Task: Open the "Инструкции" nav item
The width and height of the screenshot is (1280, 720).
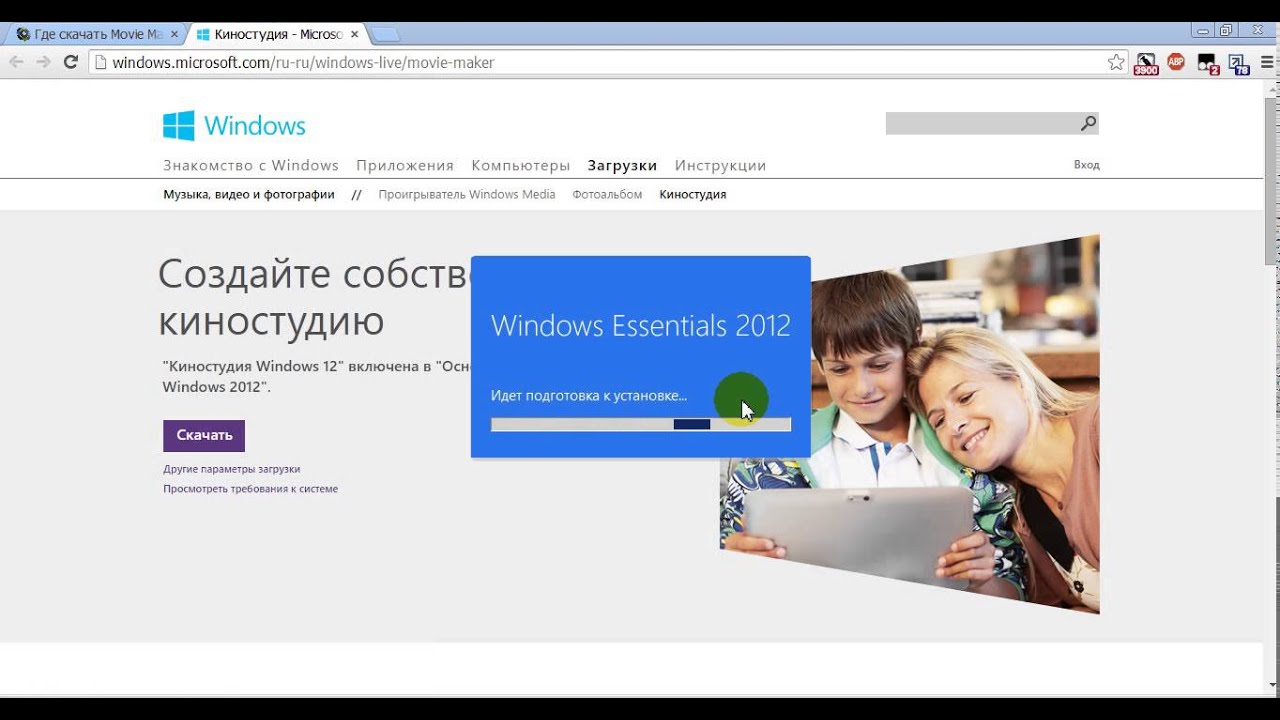Action: 720,165
